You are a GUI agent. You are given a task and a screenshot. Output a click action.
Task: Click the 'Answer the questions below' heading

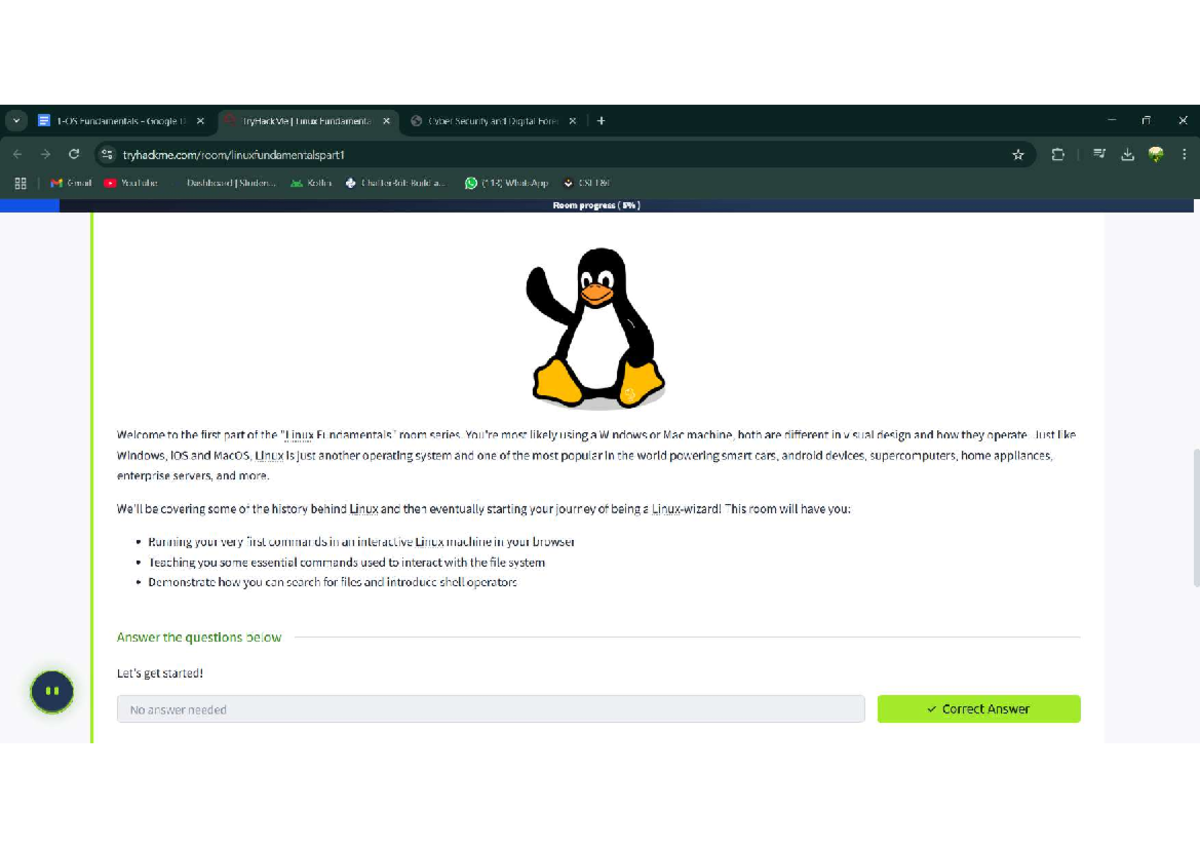[x=199, y=637]
